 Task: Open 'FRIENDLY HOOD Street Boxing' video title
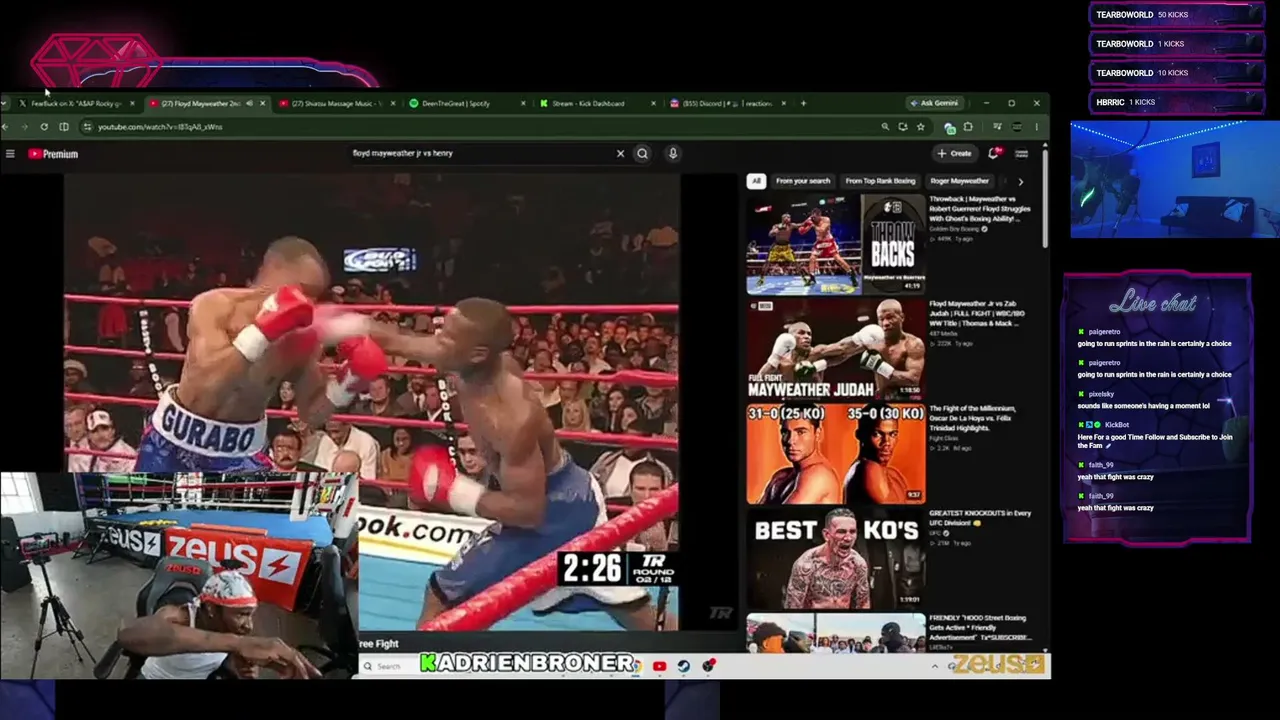[x=980, y=628]
